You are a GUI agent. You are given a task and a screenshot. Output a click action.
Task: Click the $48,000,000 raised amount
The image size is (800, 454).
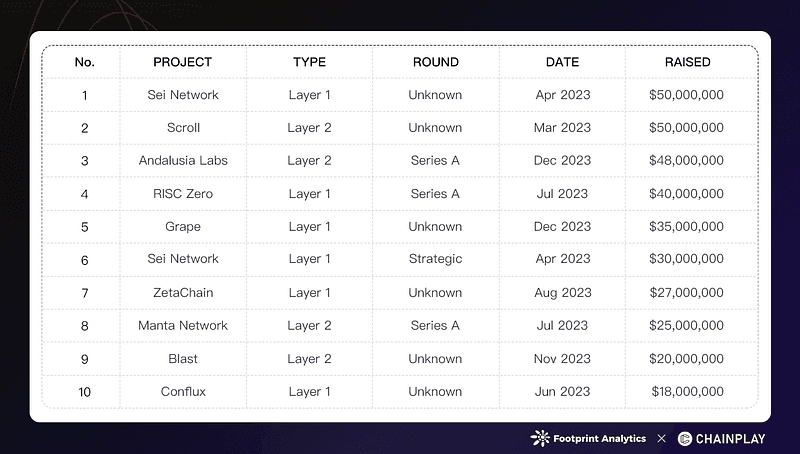[x=686, y=160]
